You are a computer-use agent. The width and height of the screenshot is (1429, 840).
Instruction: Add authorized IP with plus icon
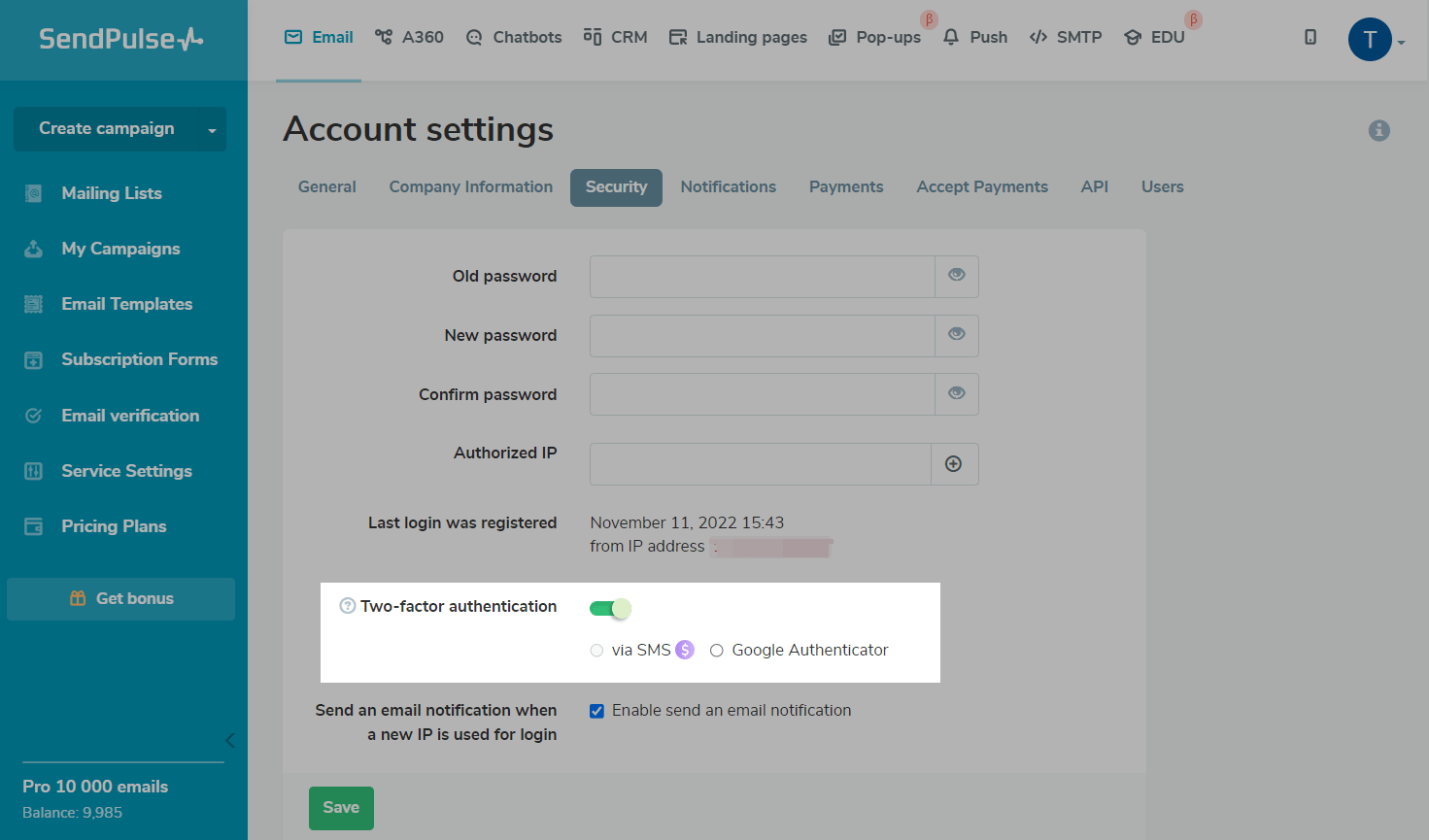[x=954, y=464]
